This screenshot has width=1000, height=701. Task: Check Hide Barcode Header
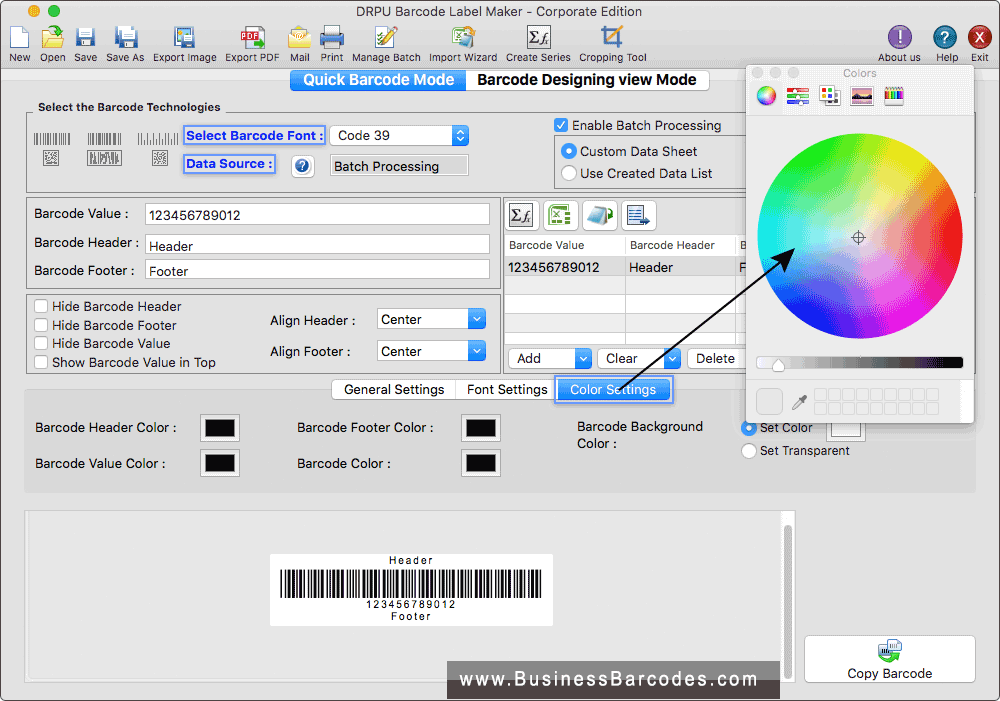41,306
